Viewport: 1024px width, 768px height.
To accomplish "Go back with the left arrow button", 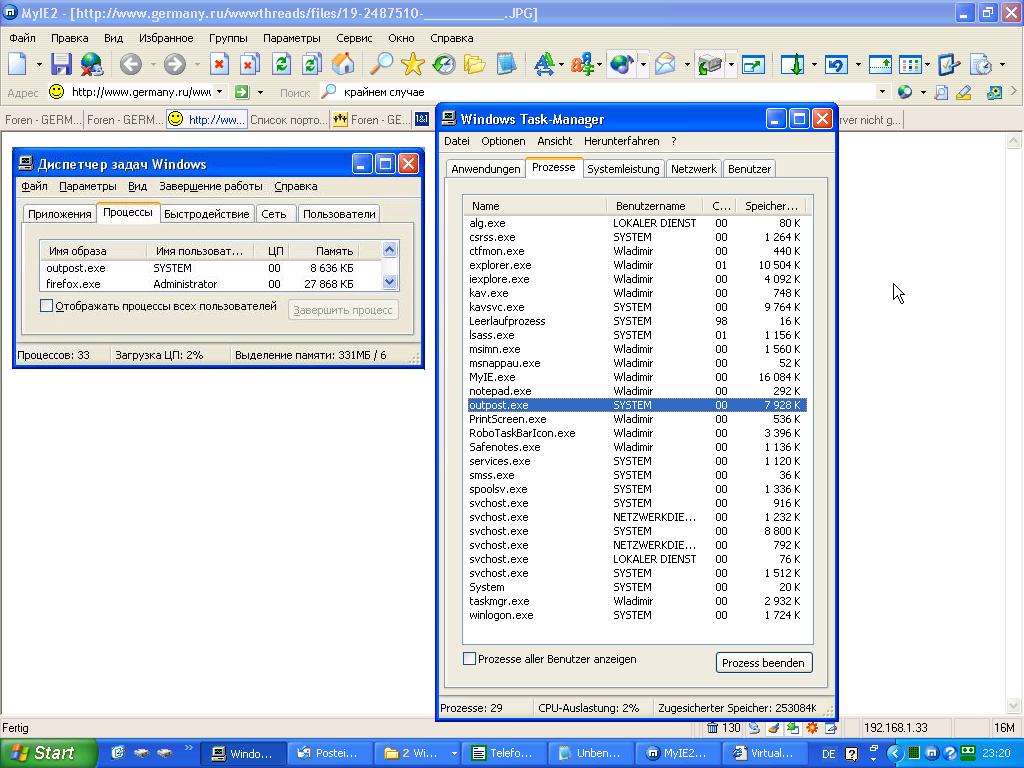I will coord(131,64).
